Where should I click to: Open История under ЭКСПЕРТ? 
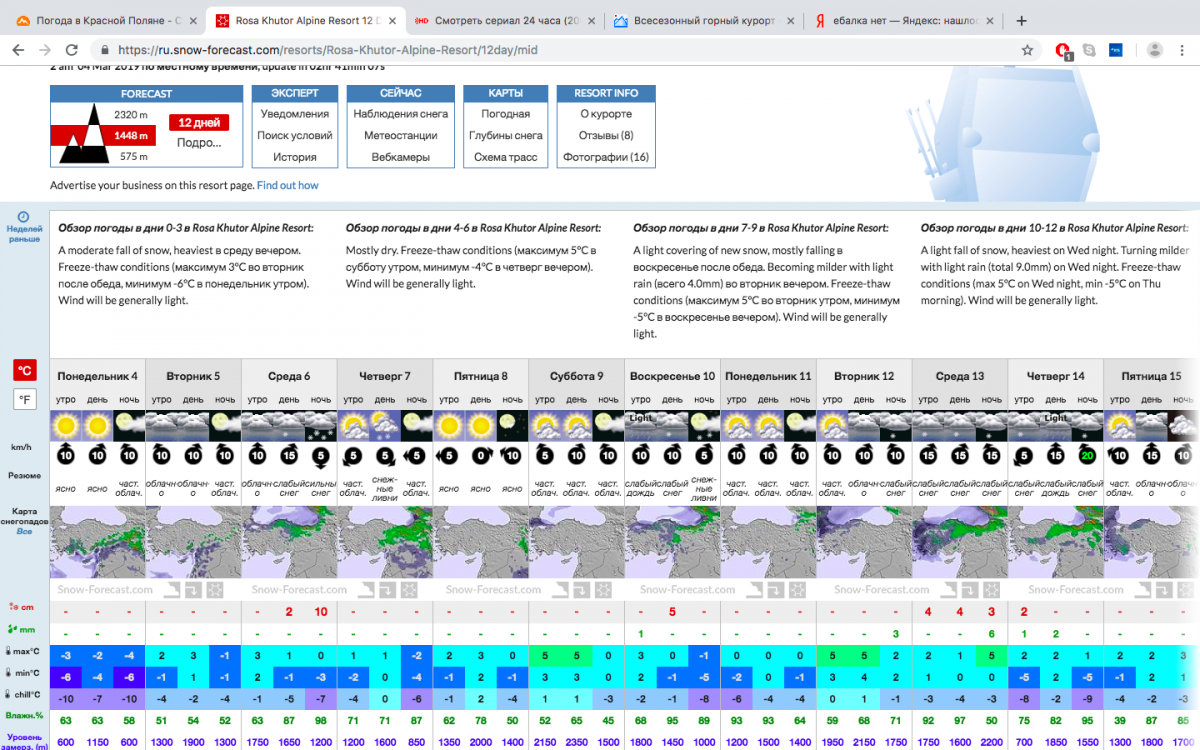[x=295, y=157]
